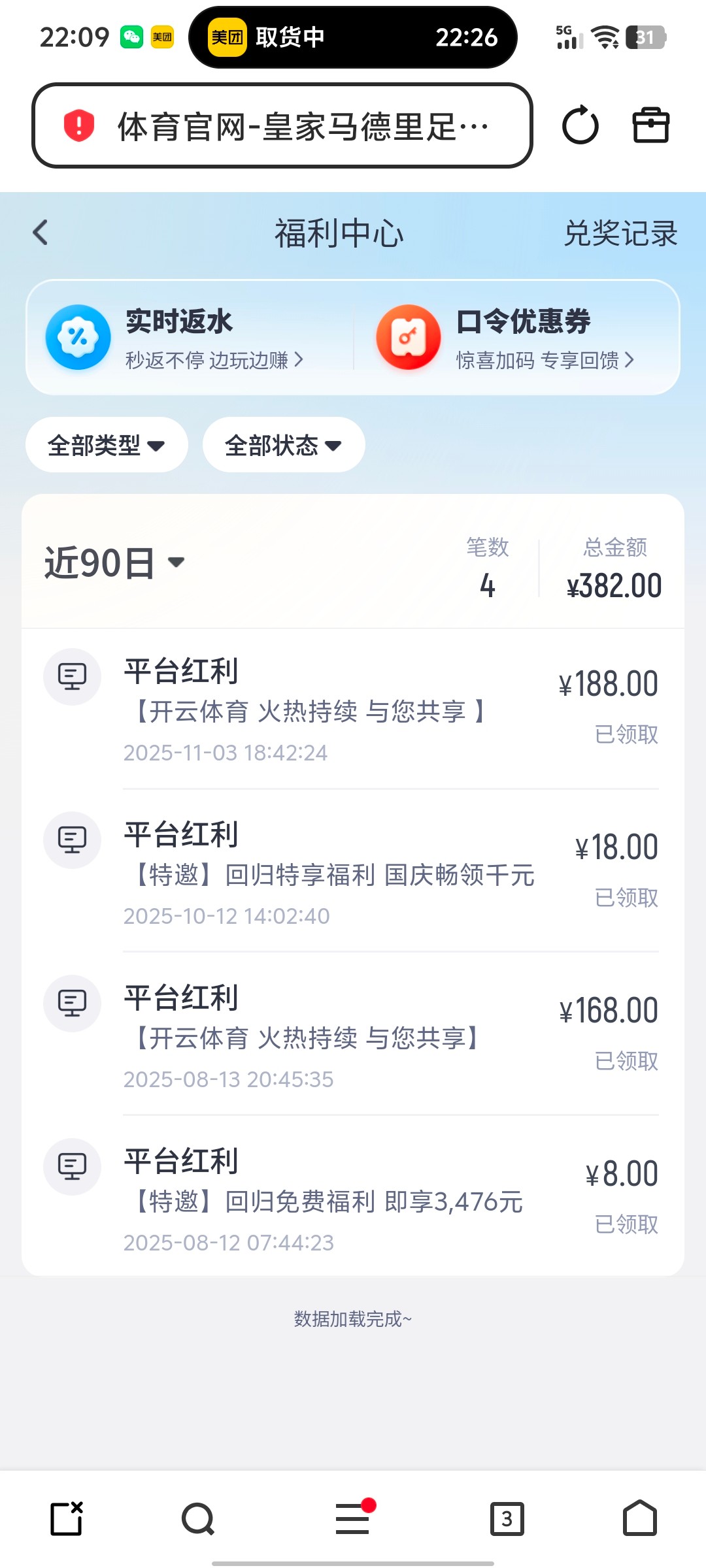Go to the browser home page

coord(640,1519)
